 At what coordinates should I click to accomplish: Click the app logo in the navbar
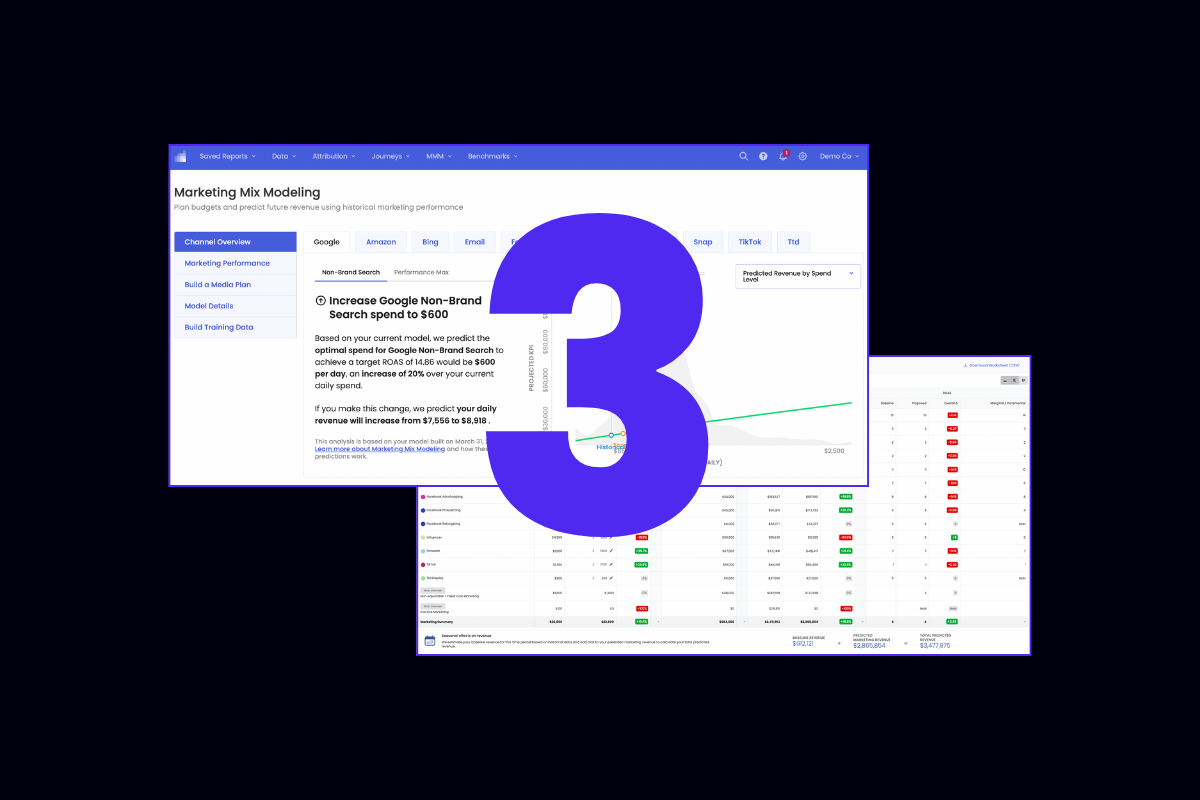181,156
